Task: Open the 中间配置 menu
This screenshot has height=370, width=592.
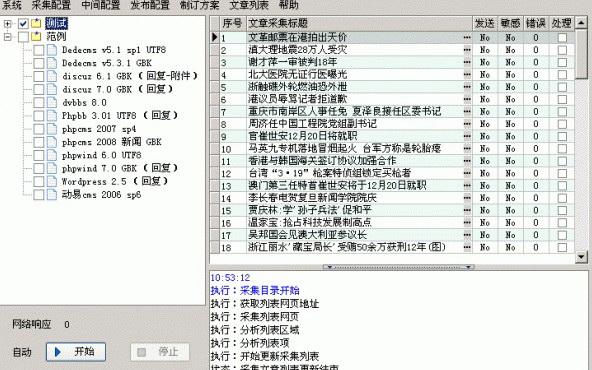Action: (x=100, y=5)
